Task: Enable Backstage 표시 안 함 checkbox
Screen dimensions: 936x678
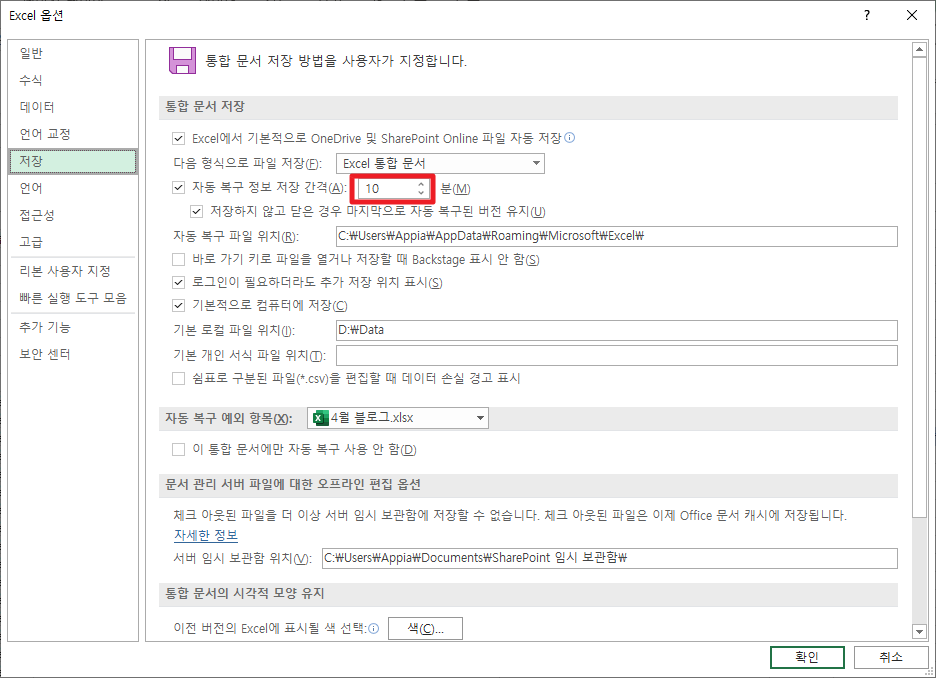Action: 178,259
